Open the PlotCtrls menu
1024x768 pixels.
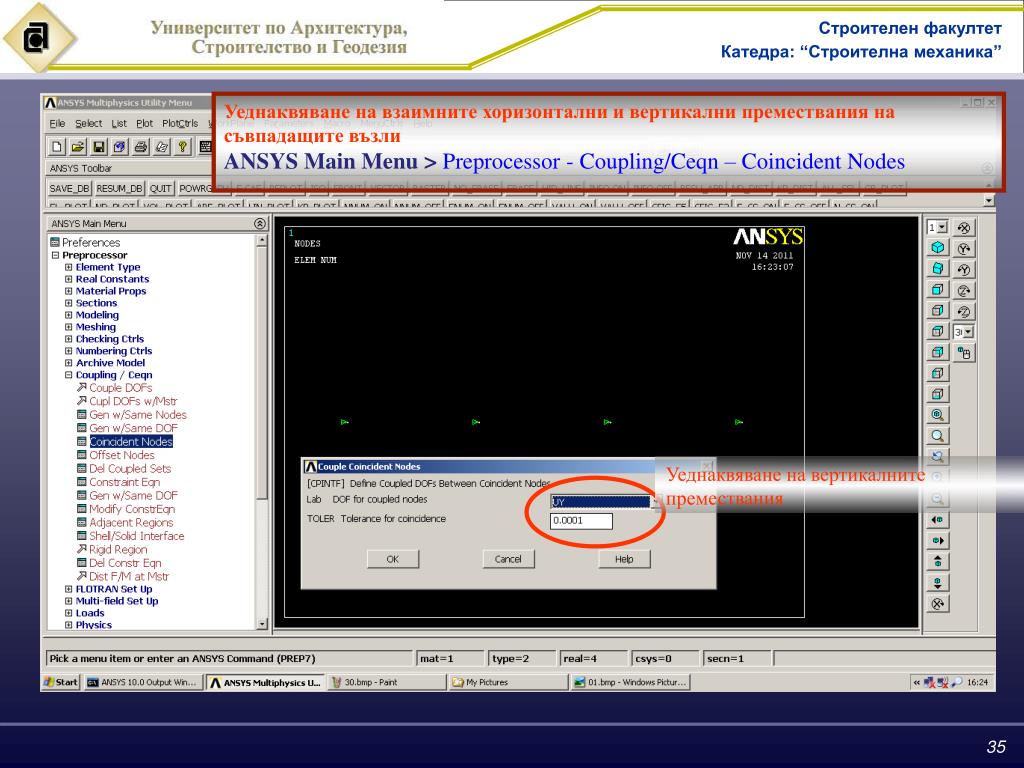coord(180,123)
